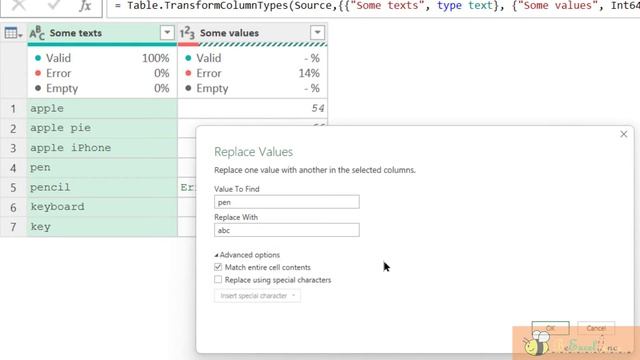Click row number 1
The image size is (640, 360).
coord(13,109)
